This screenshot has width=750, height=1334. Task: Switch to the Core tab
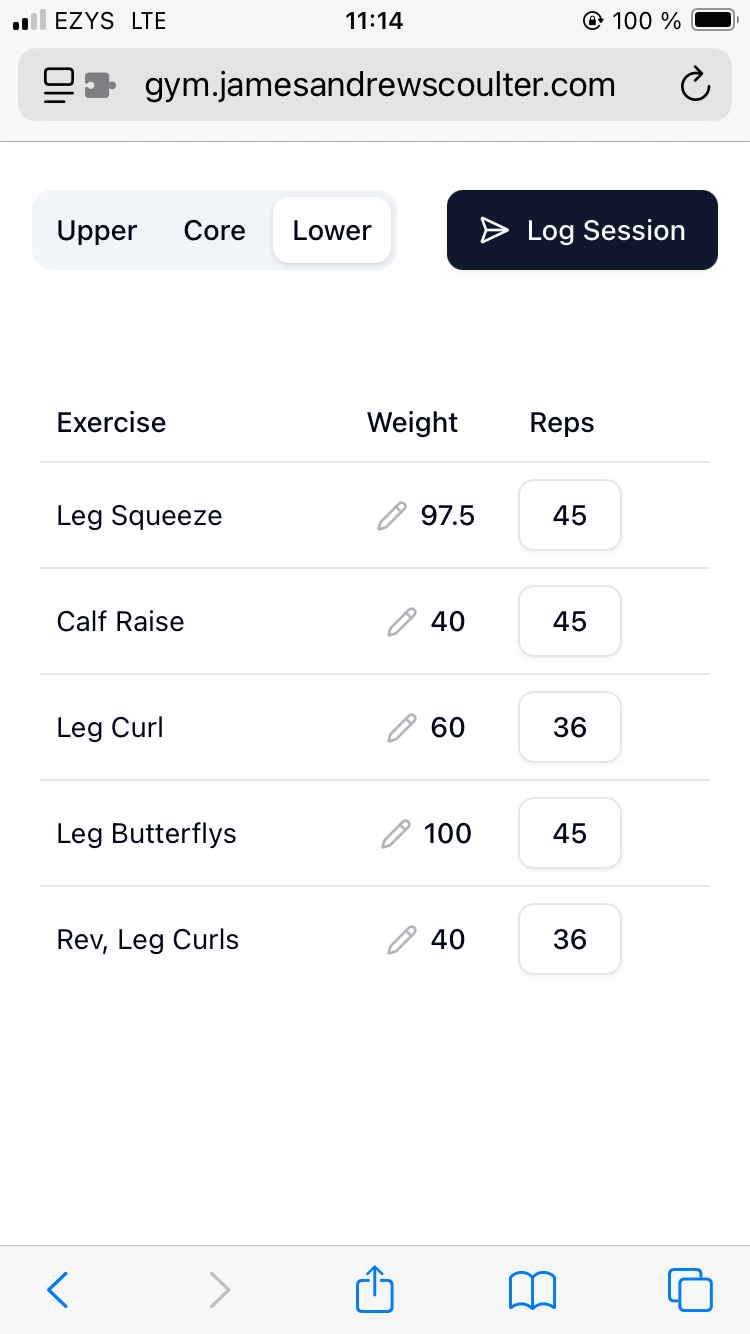(x=214, y=230)
